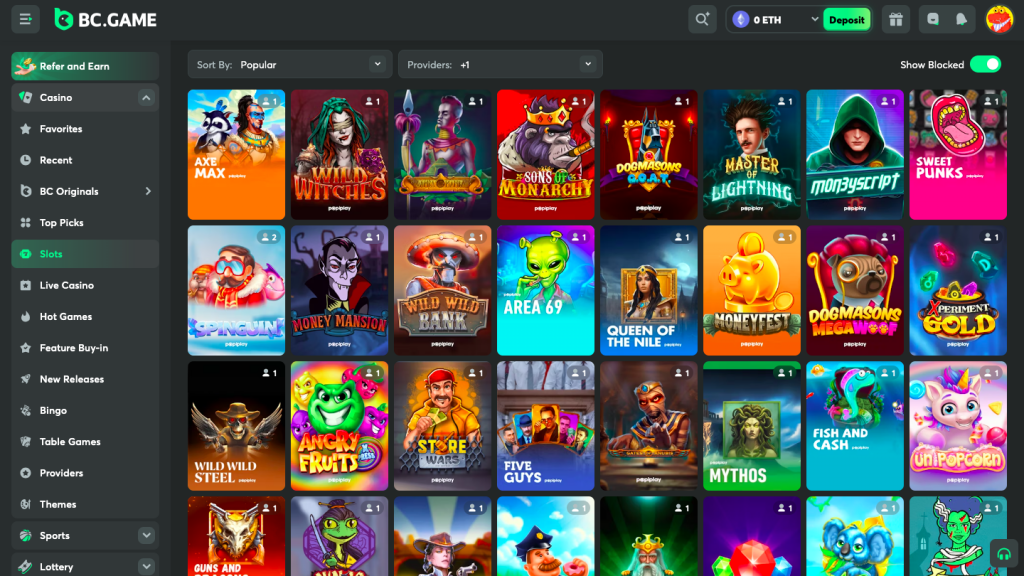This screenshot has width=1024, height=576.
Task: Open the Sweet Punks game thumbnail
Action: click(x=958, y=155)
